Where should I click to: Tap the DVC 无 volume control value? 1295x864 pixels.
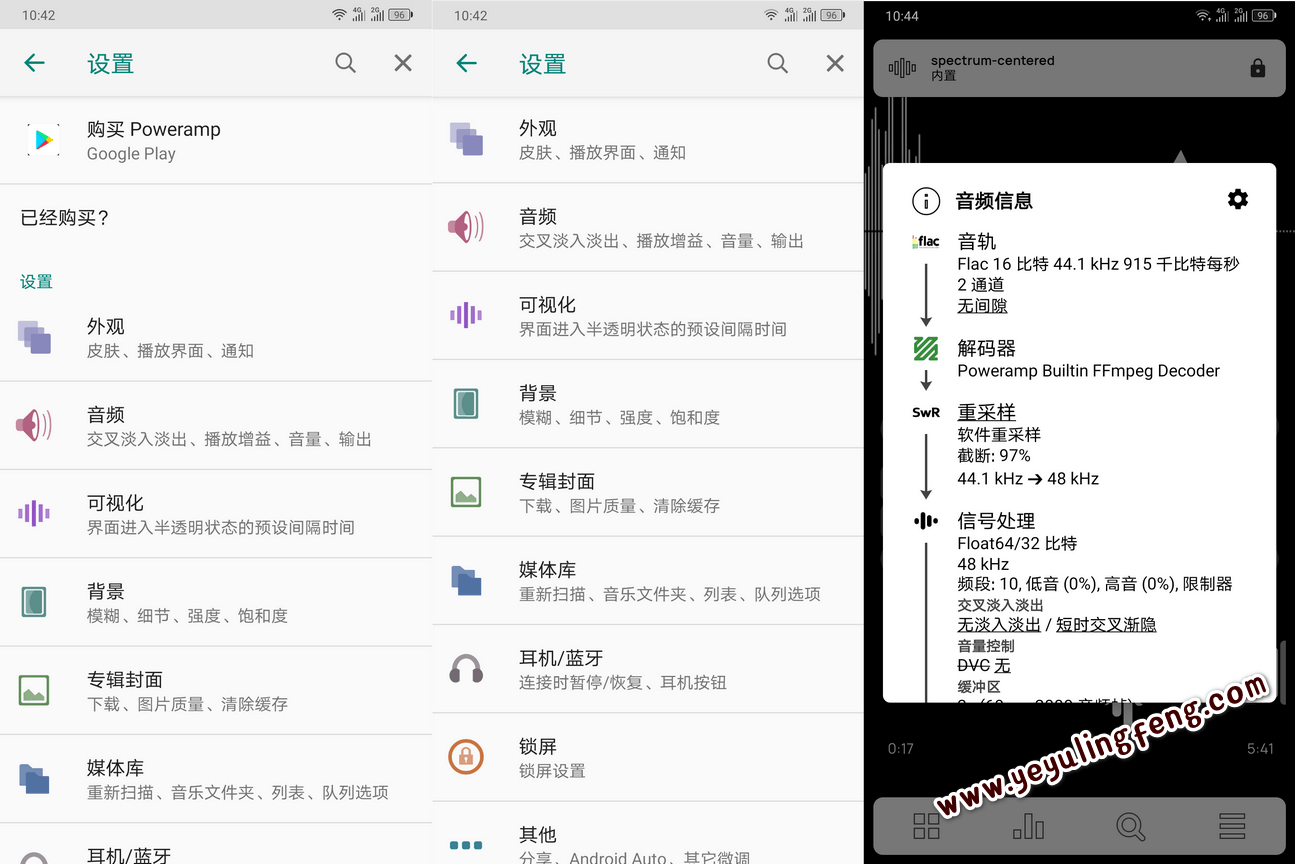click(x=984, y=666)
